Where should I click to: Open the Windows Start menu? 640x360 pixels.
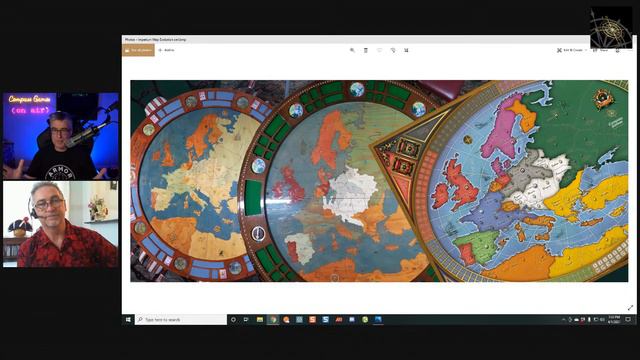click(x=128, y=320)
